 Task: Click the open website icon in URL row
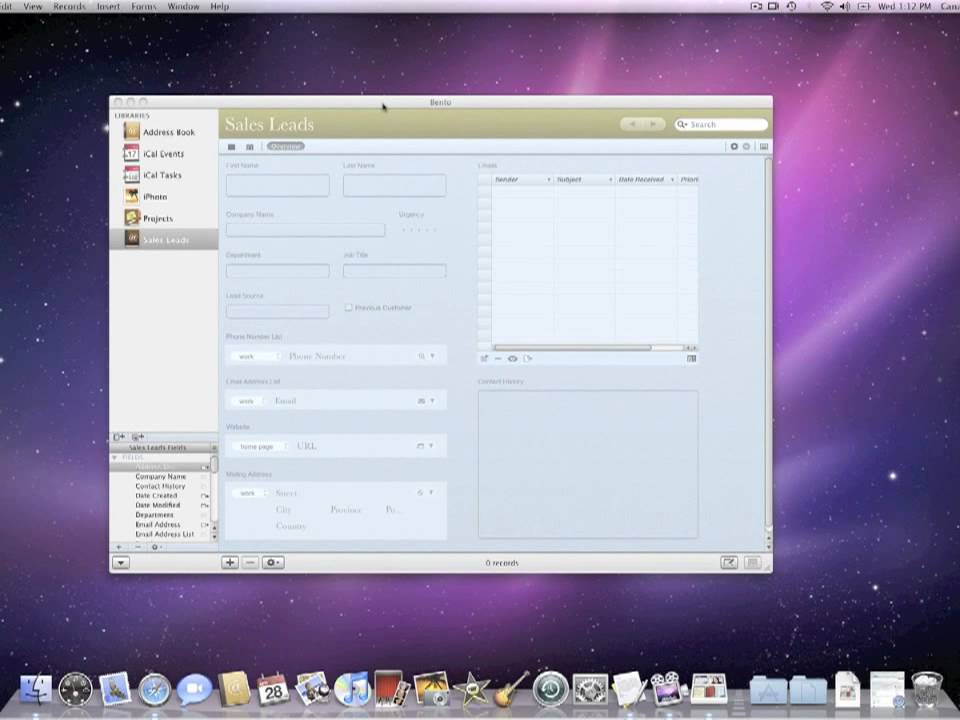[420, 446]
